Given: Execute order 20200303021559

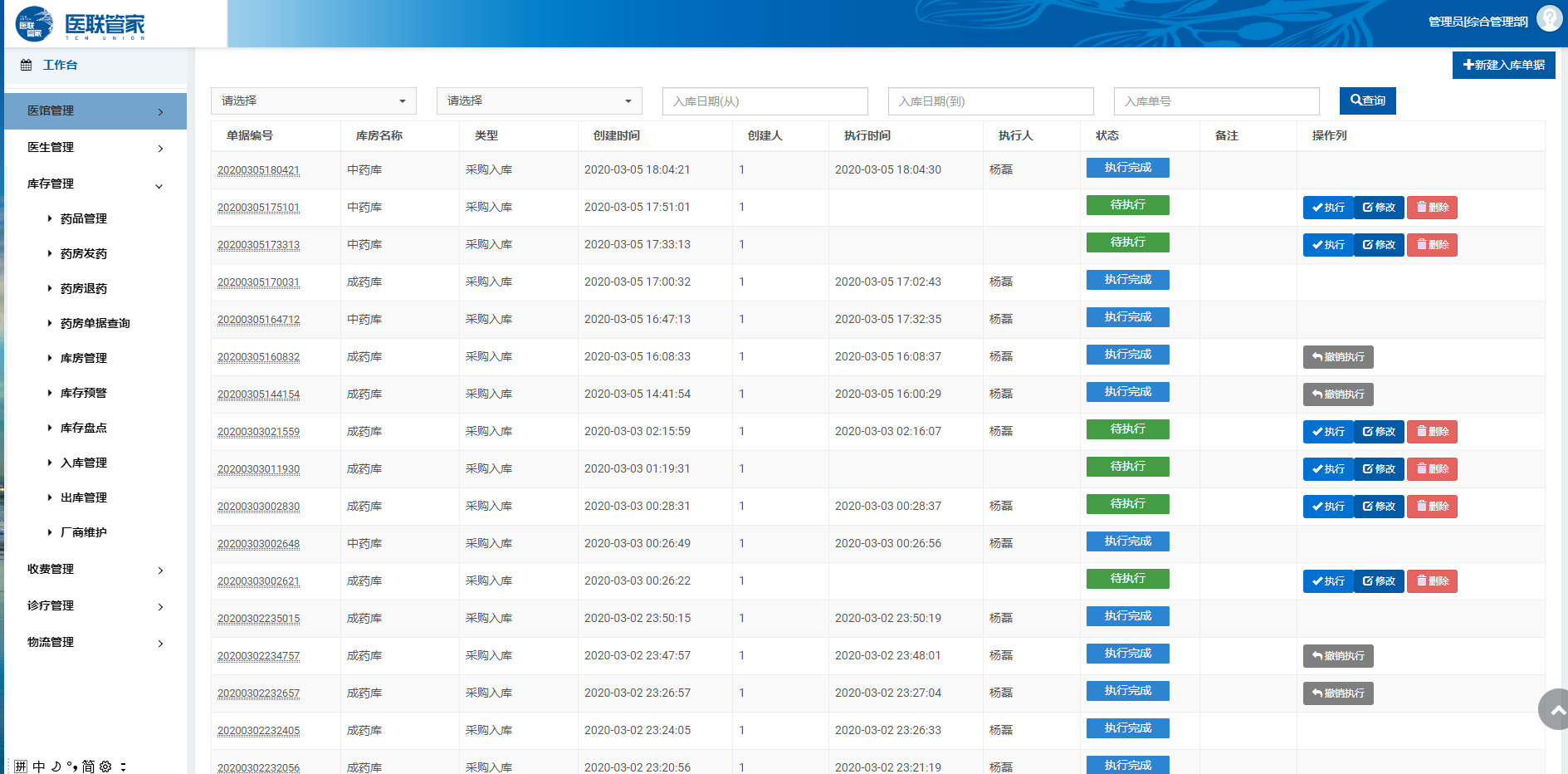Looking at the screenshot, I should [x=1328, y=432].
